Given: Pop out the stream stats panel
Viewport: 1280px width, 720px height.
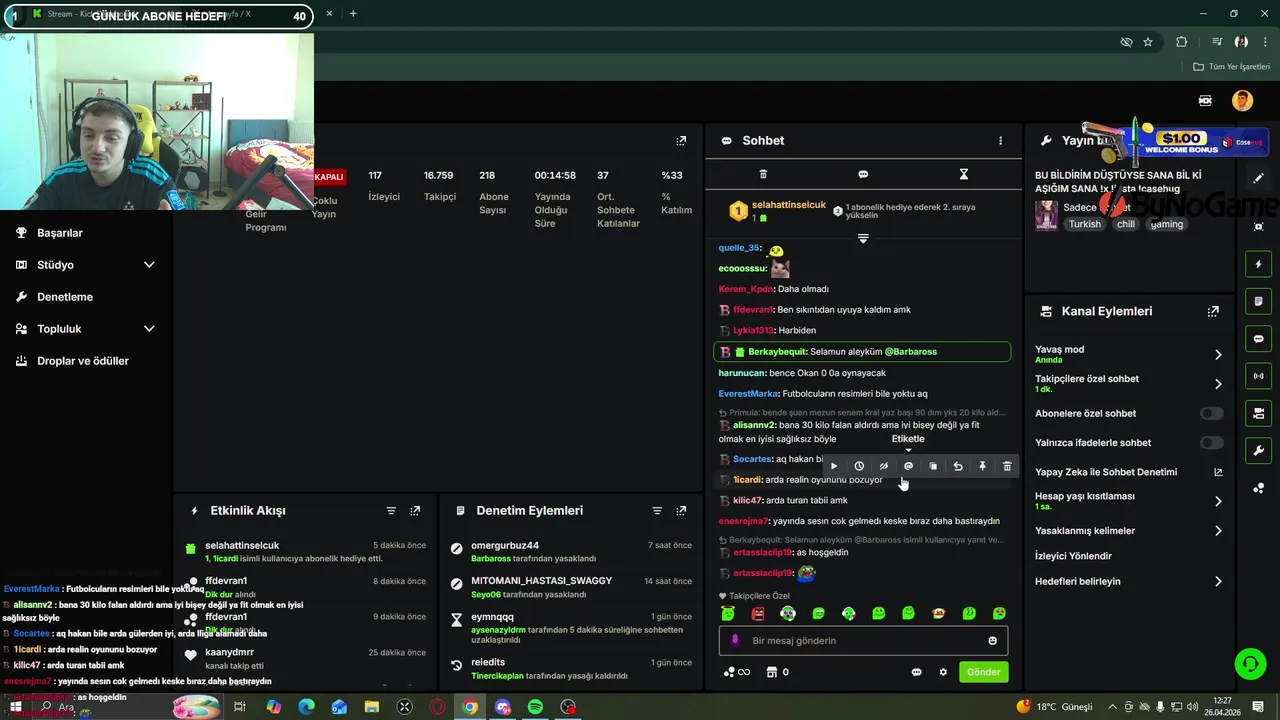Looking at the screenshot, I should point(681,141).
